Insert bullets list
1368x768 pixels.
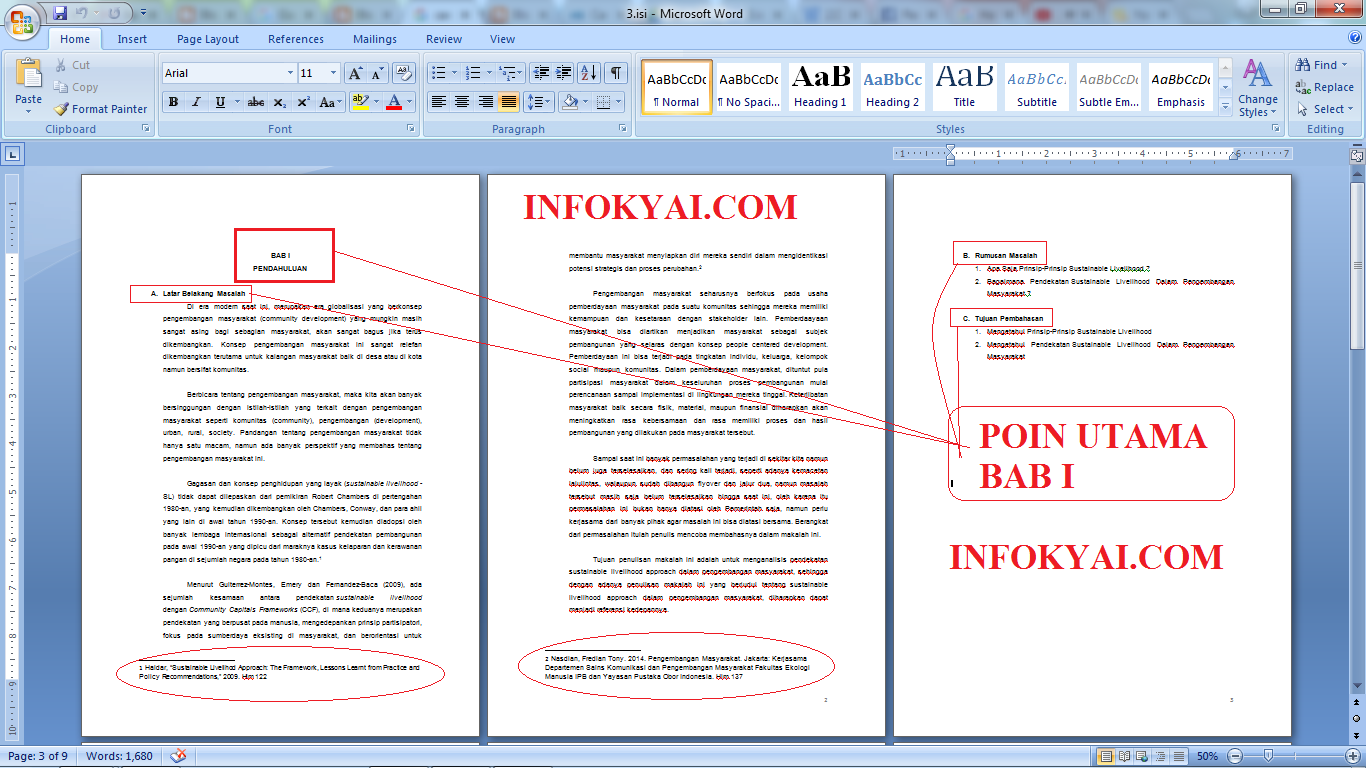click(437, 73)
